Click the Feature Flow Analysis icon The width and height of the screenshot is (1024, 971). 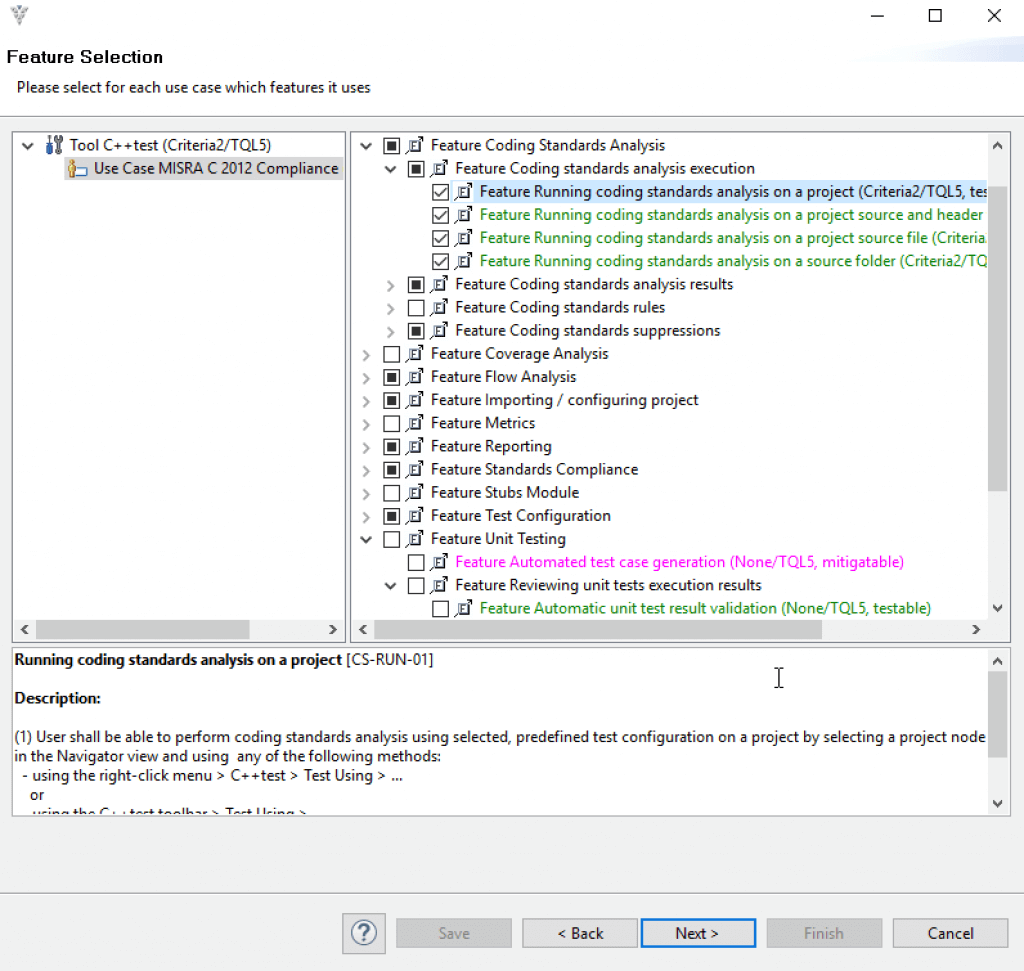coord(415,377)
